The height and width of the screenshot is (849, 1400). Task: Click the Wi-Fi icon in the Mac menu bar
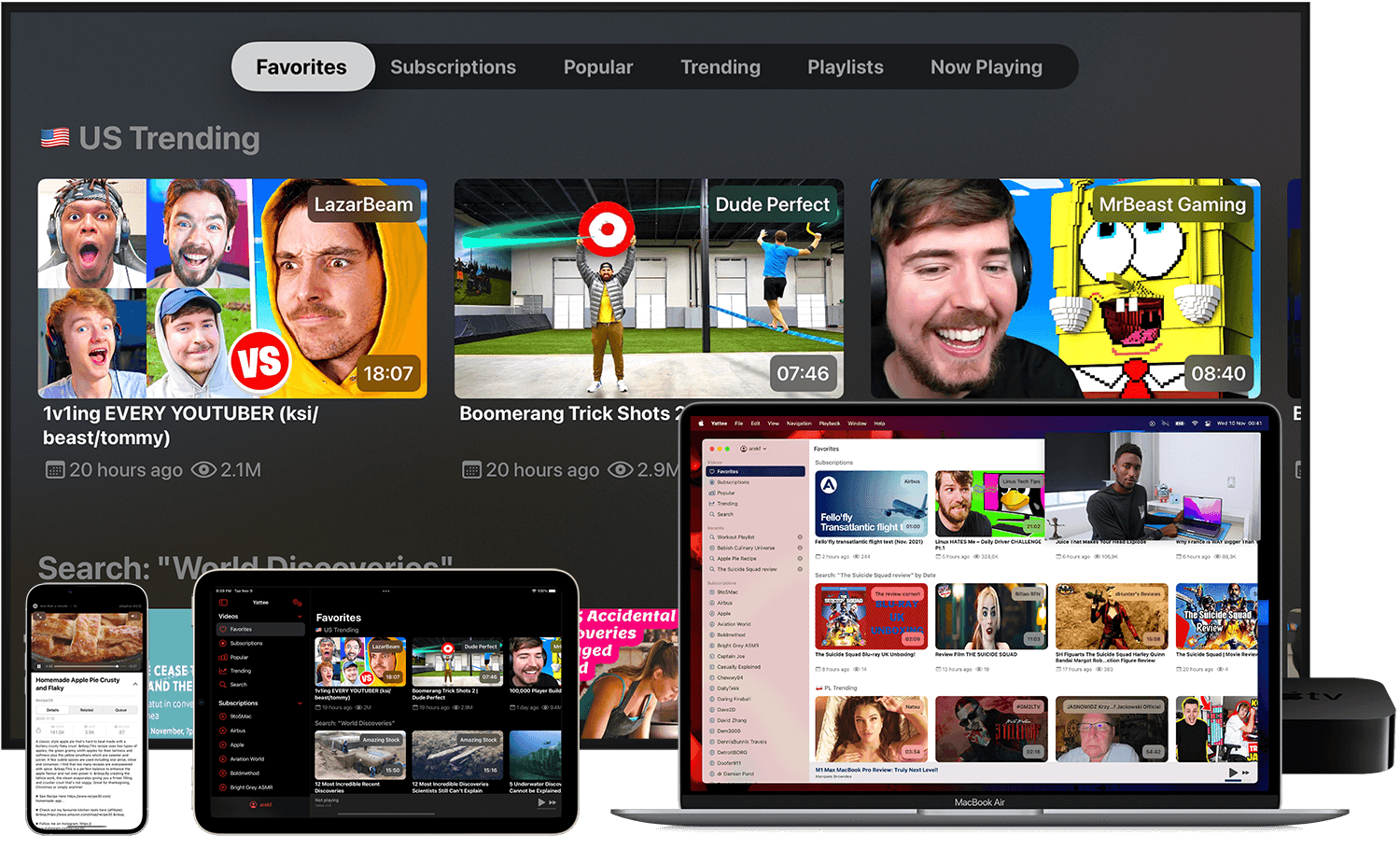(x=1195, y=423)
